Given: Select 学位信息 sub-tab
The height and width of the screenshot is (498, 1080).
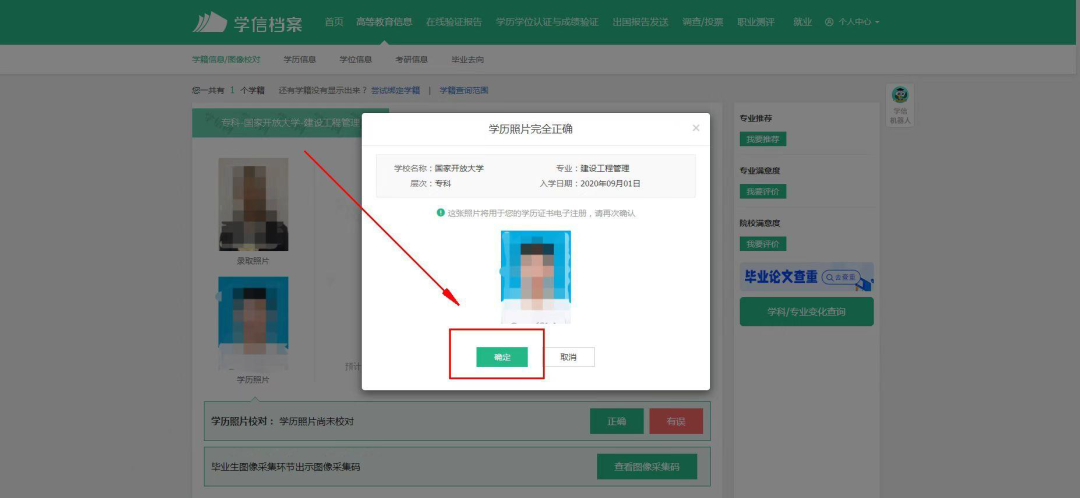Looking at the screenshot, I should 355,60.
